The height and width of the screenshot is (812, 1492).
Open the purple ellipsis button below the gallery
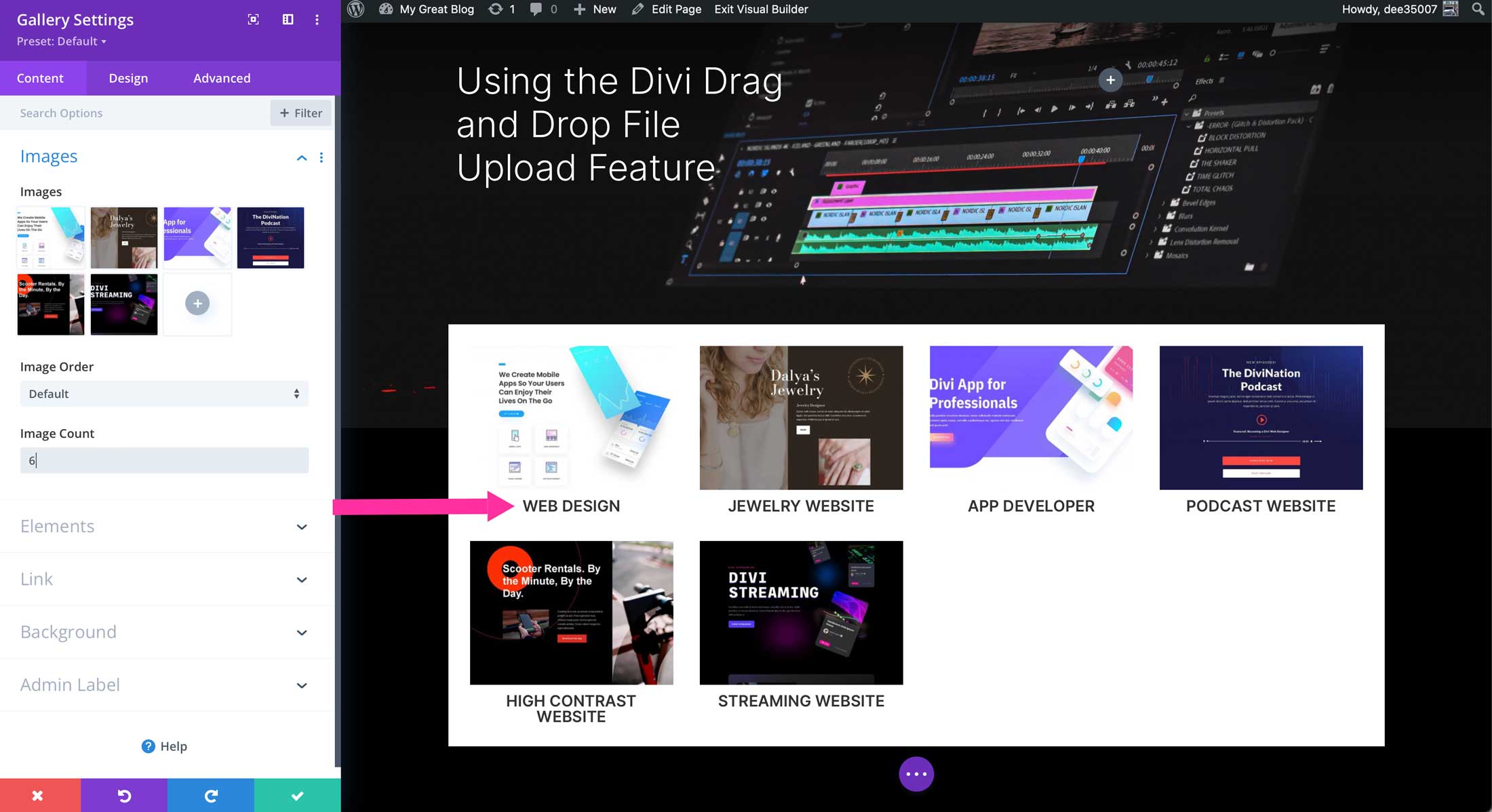(916, 774)
